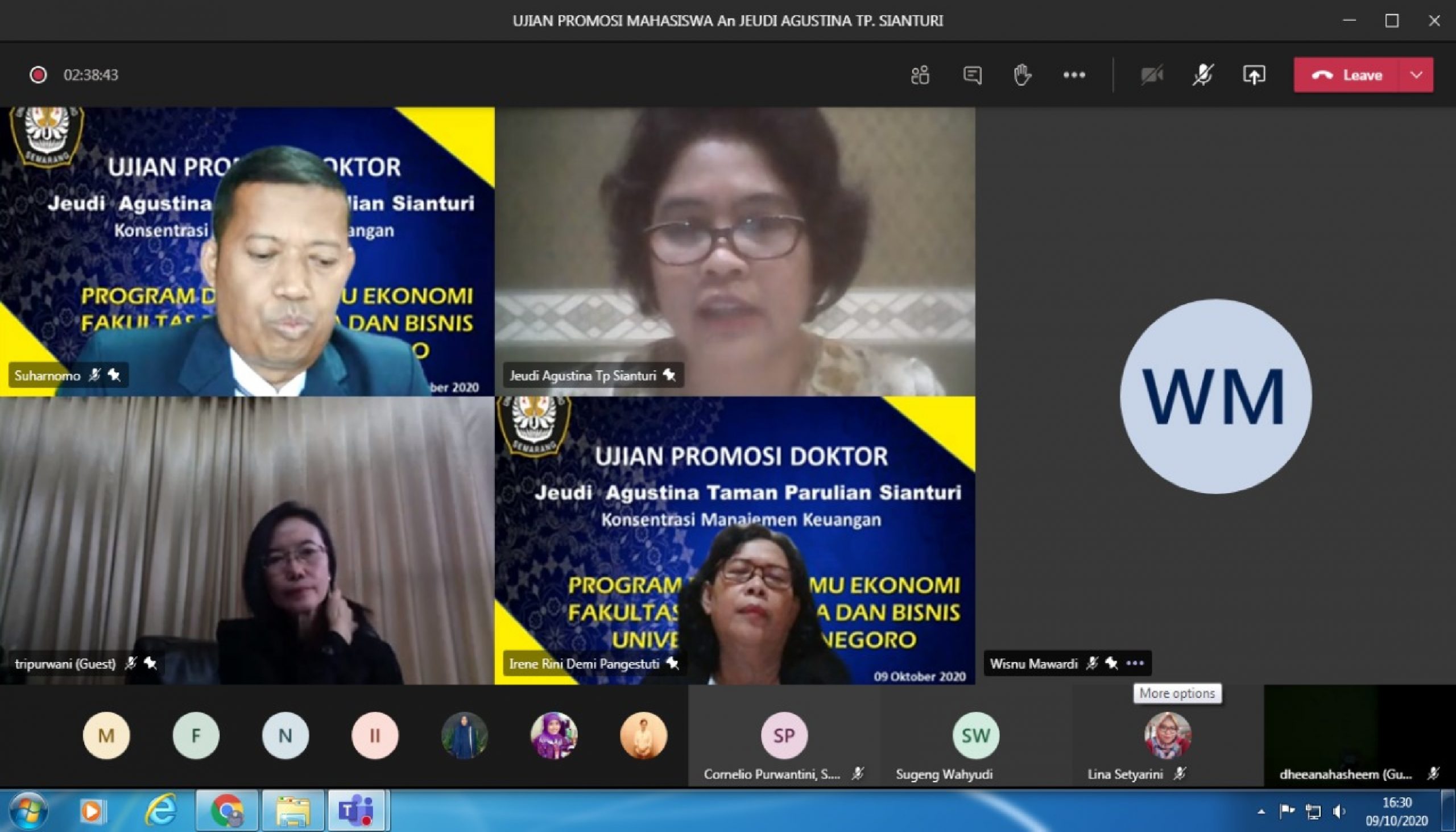The height and width of the screenshot is (832, 1456).
Task: Open the Windows Start menu
Action: [28, 810]
